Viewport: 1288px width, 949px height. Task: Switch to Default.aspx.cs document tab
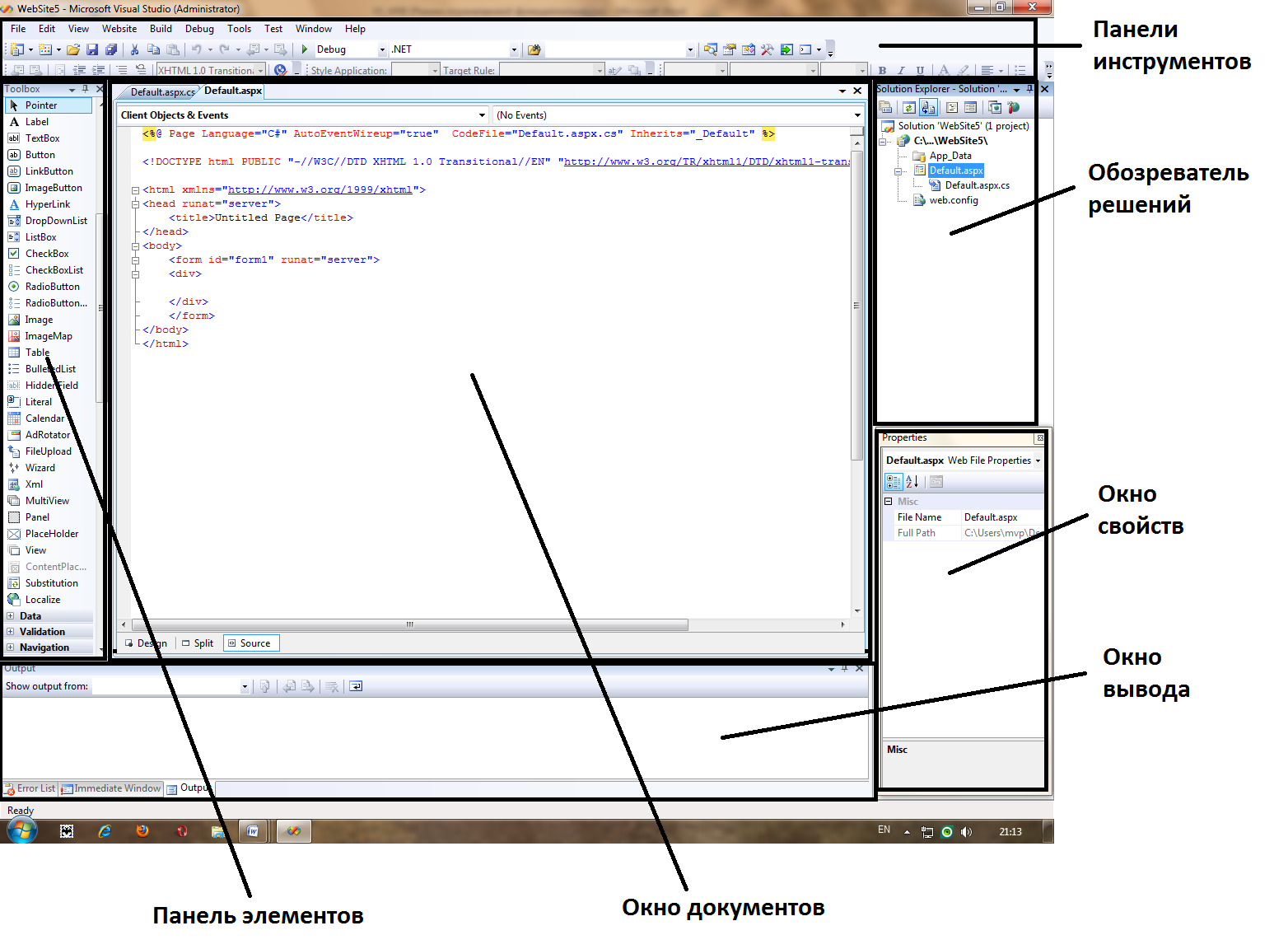pyautogui.click(x=161, y=92)
